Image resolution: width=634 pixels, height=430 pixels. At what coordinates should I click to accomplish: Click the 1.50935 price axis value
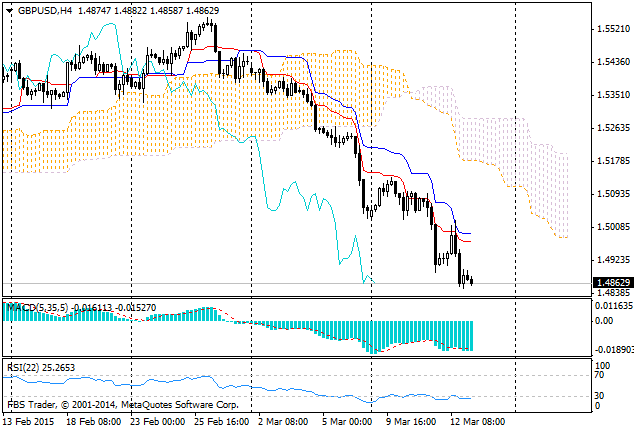[613, 194]
